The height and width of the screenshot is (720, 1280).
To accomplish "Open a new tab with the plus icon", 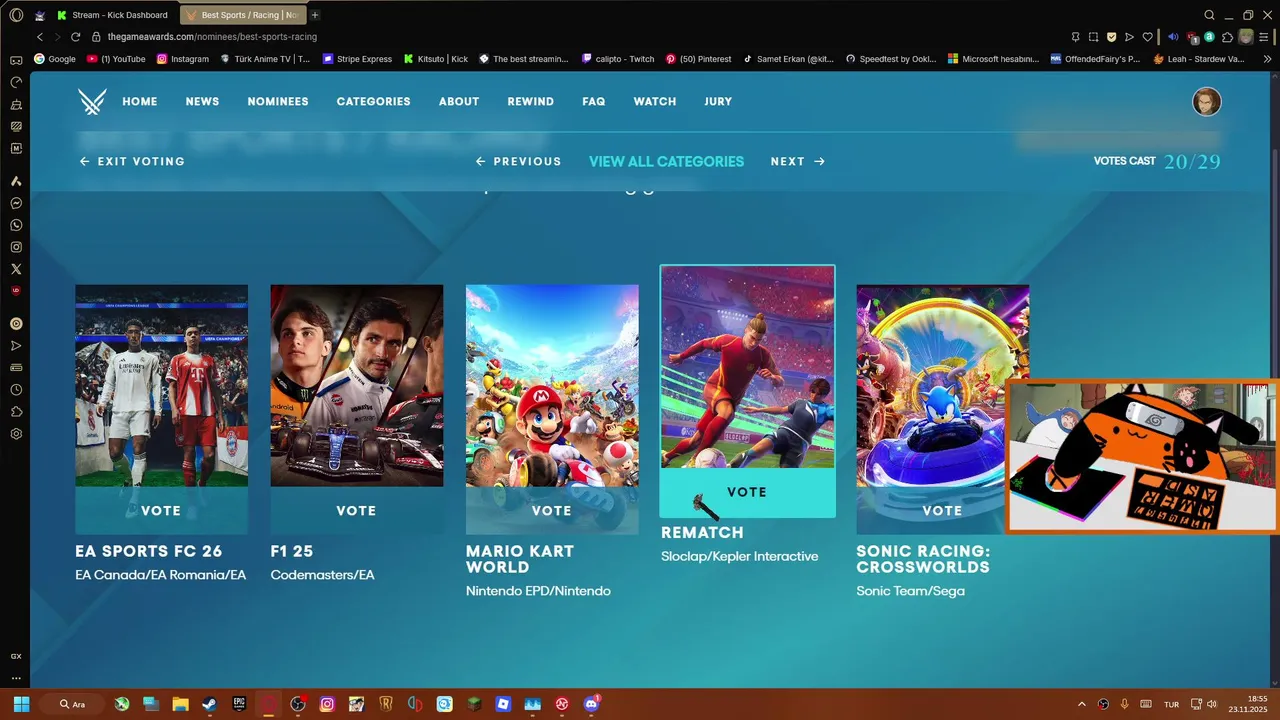I will point(315,15).
